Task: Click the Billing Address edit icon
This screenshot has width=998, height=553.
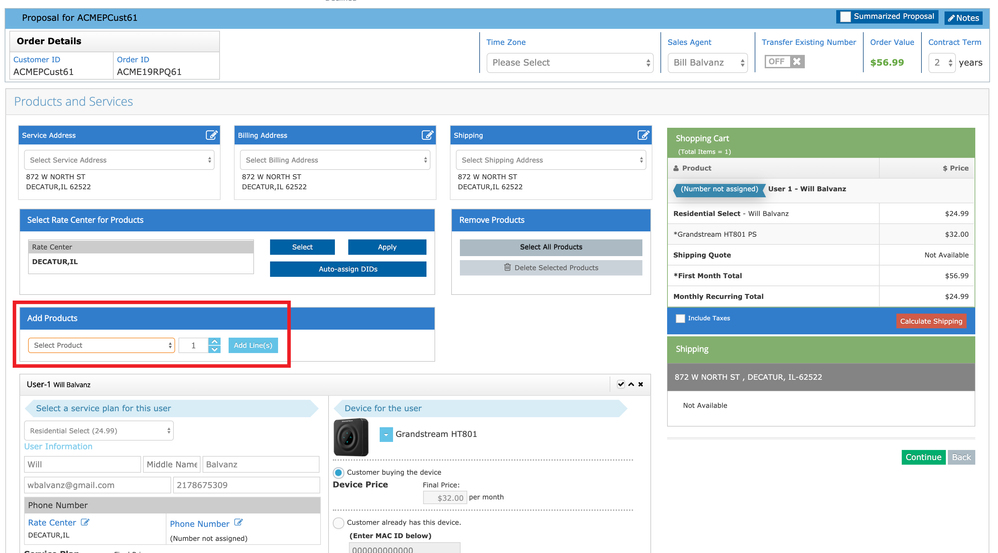Action: pos(427,135)
